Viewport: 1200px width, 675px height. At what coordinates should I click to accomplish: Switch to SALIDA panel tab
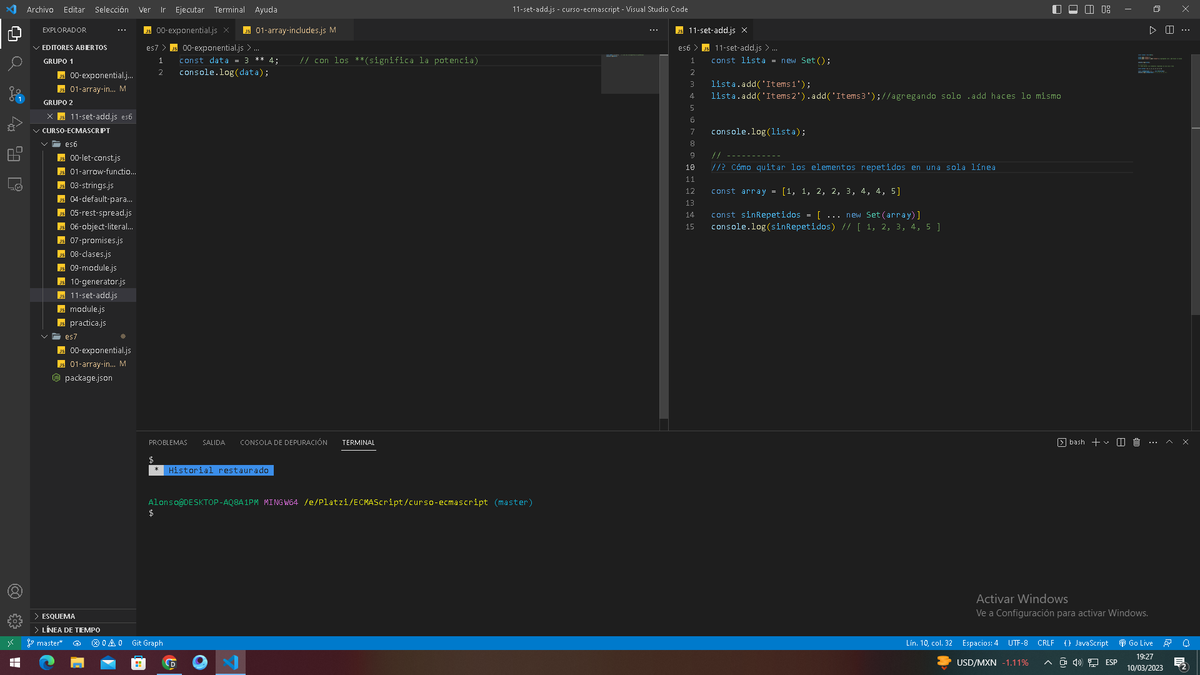[214, 442]
